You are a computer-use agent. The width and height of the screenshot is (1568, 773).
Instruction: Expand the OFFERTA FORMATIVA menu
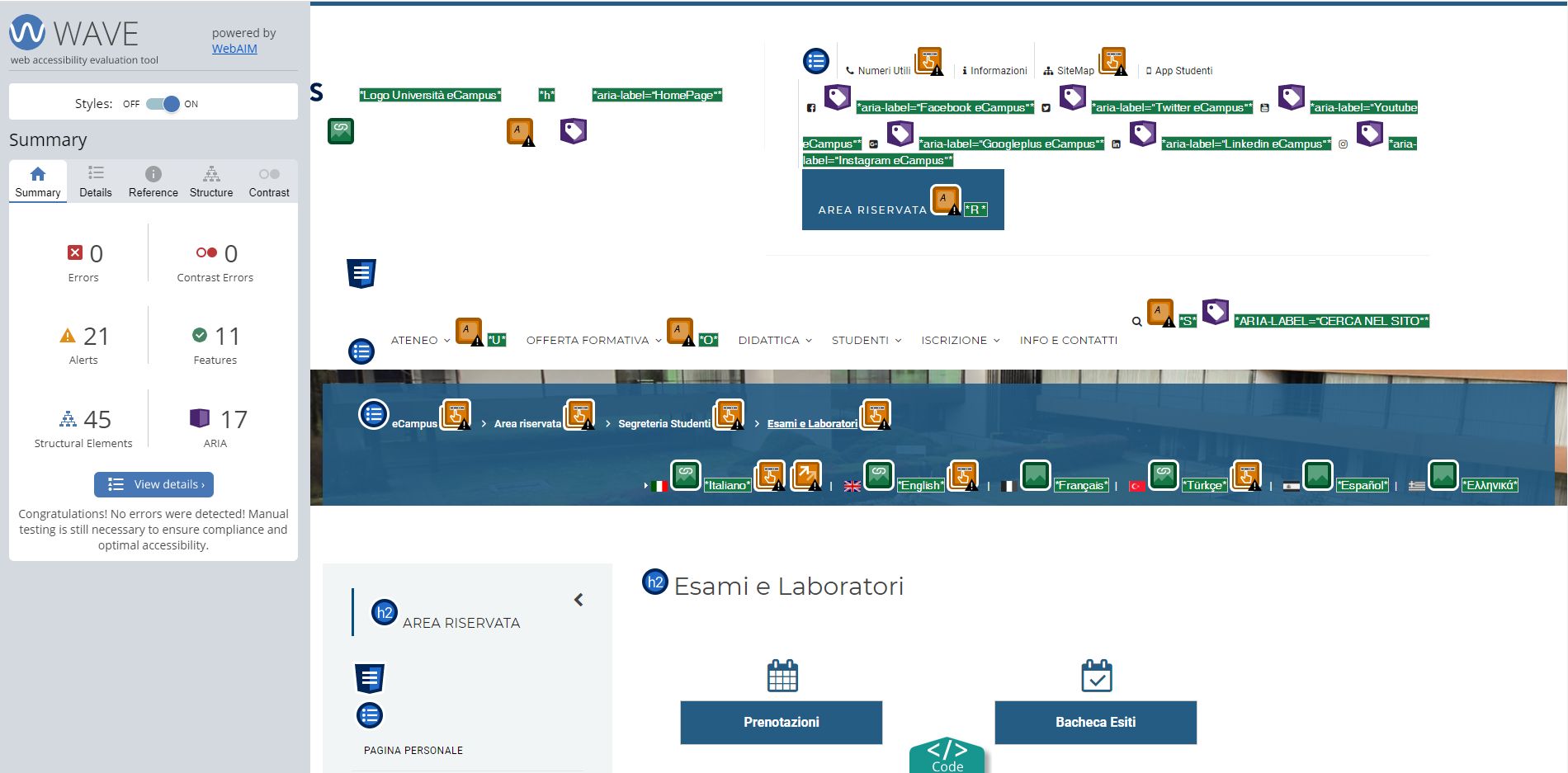tap(593, 340)
